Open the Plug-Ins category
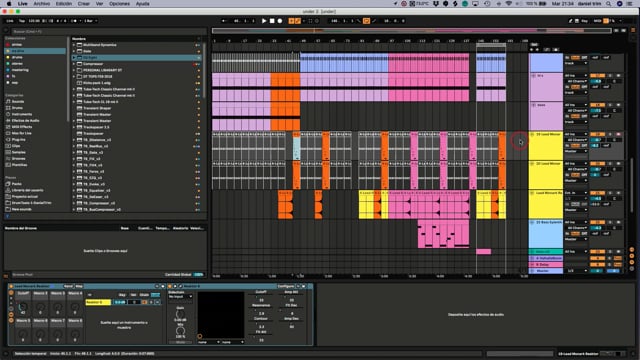640x360 pixels. 16,140
